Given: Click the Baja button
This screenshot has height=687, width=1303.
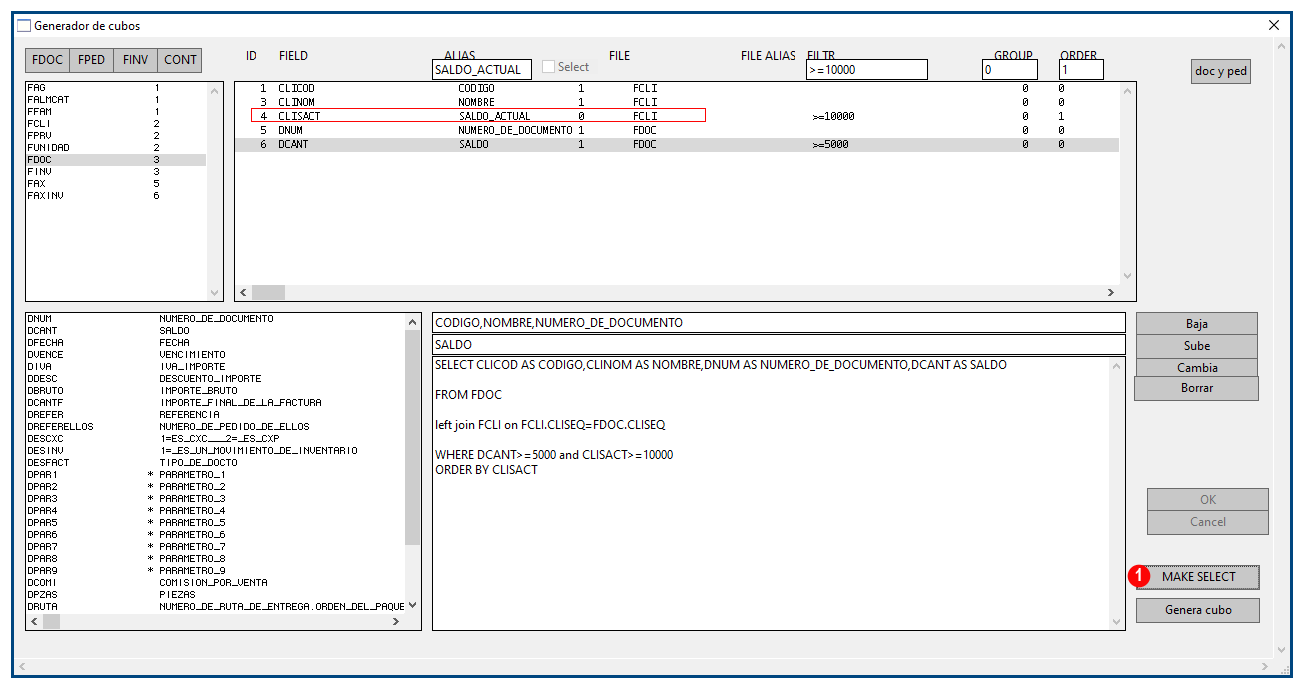Looking at the screenshot, I should pos(1197,324).
